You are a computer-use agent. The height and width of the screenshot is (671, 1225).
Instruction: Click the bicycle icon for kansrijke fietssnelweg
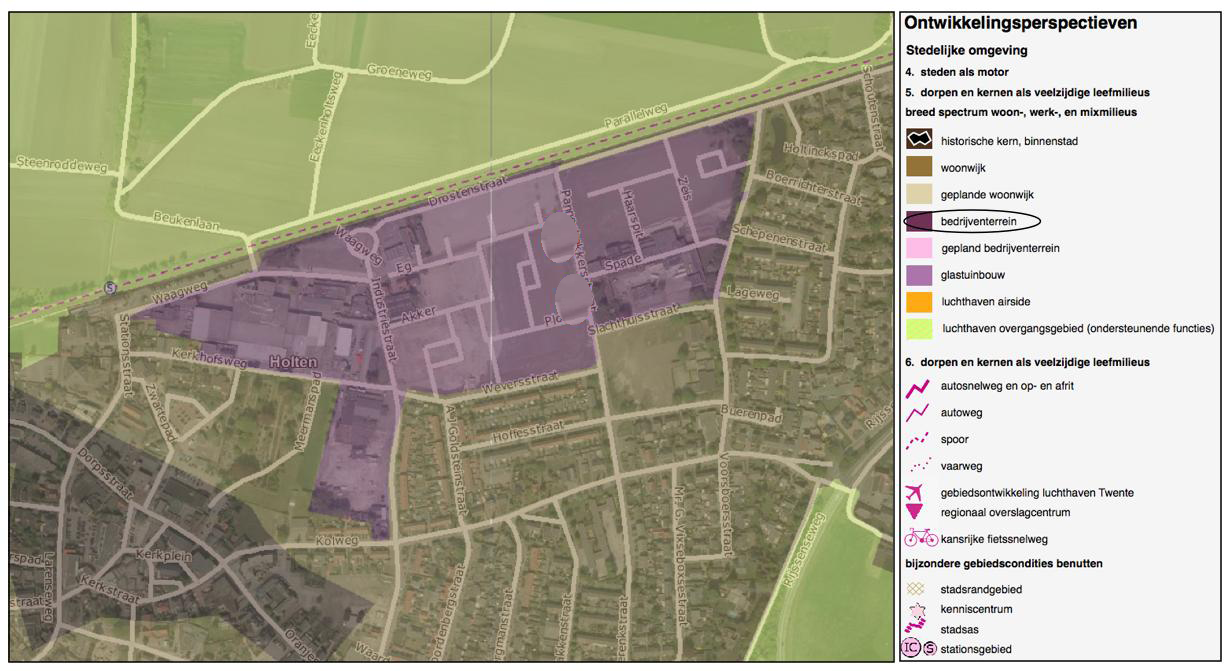point(920,539)
